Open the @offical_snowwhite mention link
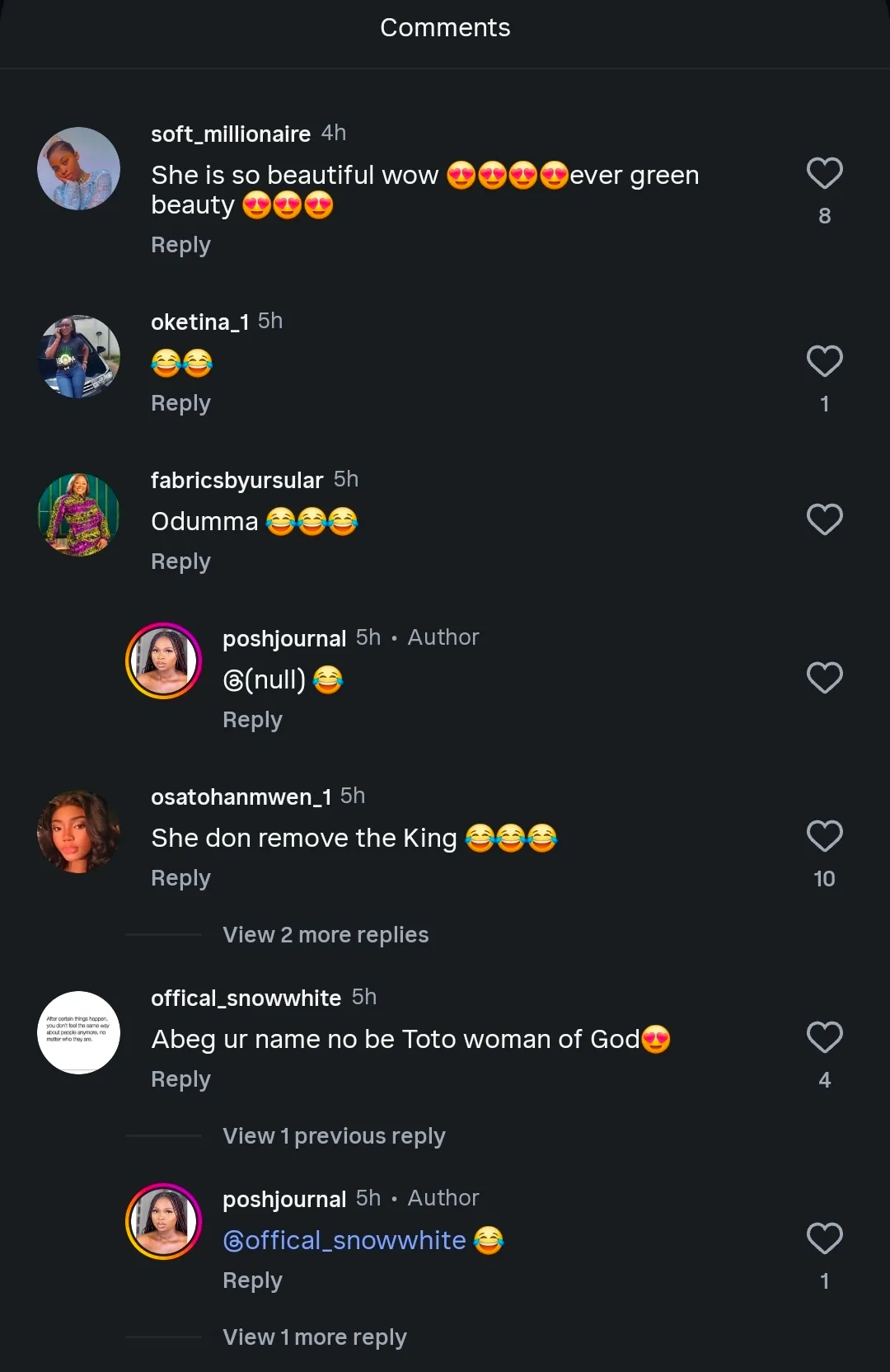The height and width of the screenshot is (1372, 890). [x=344, y=1240]
